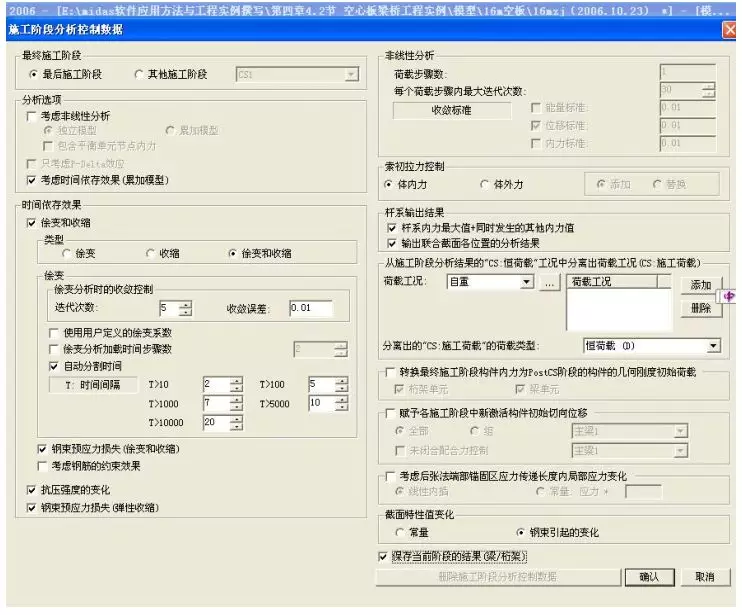This screenshot has width=742, height=615.
Task: Click the purple icon at dialog right edge
Action: click(729, 297)
